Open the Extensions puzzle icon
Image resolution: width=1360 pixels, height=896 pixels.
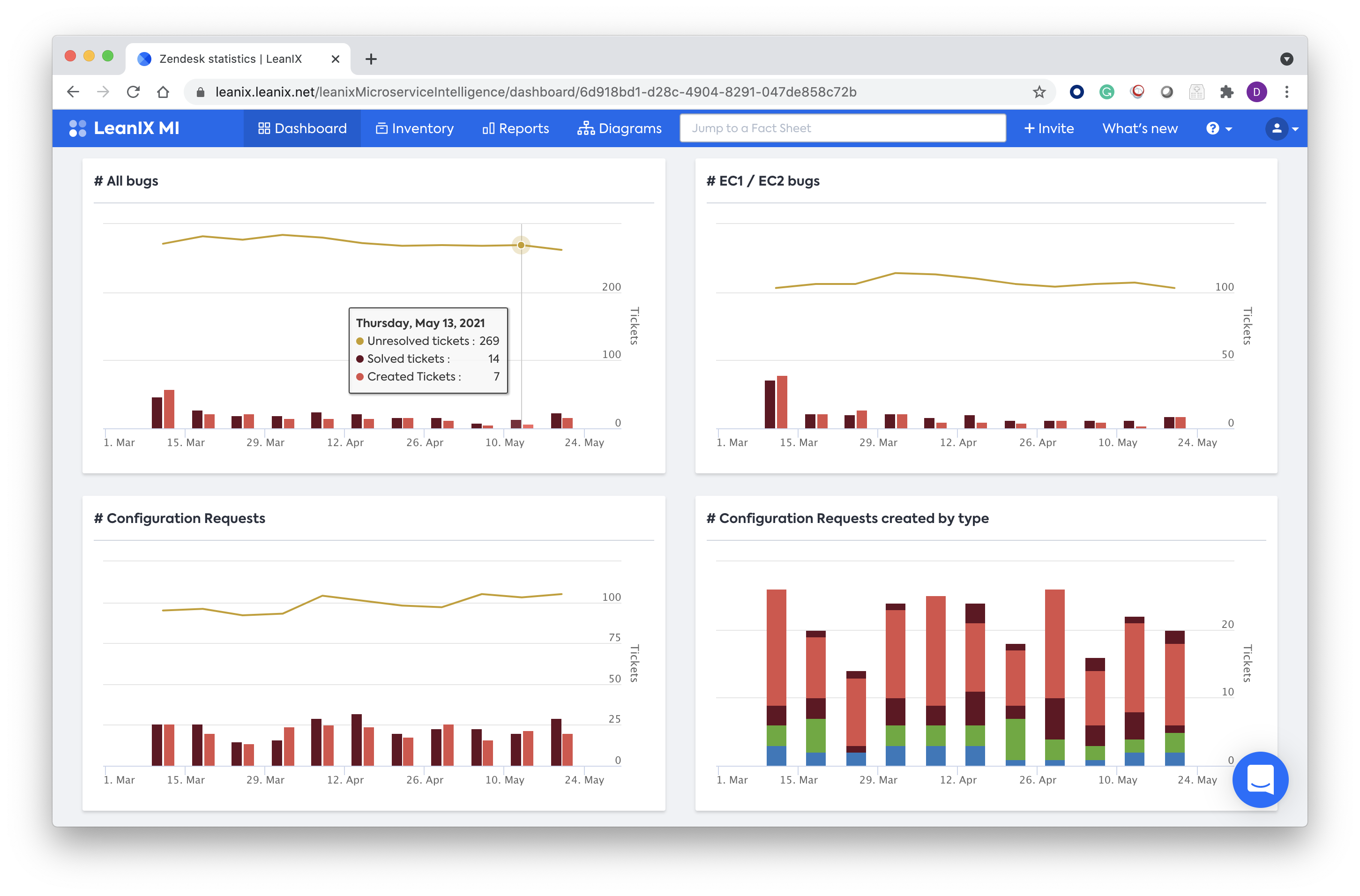tap(1226, 92)
